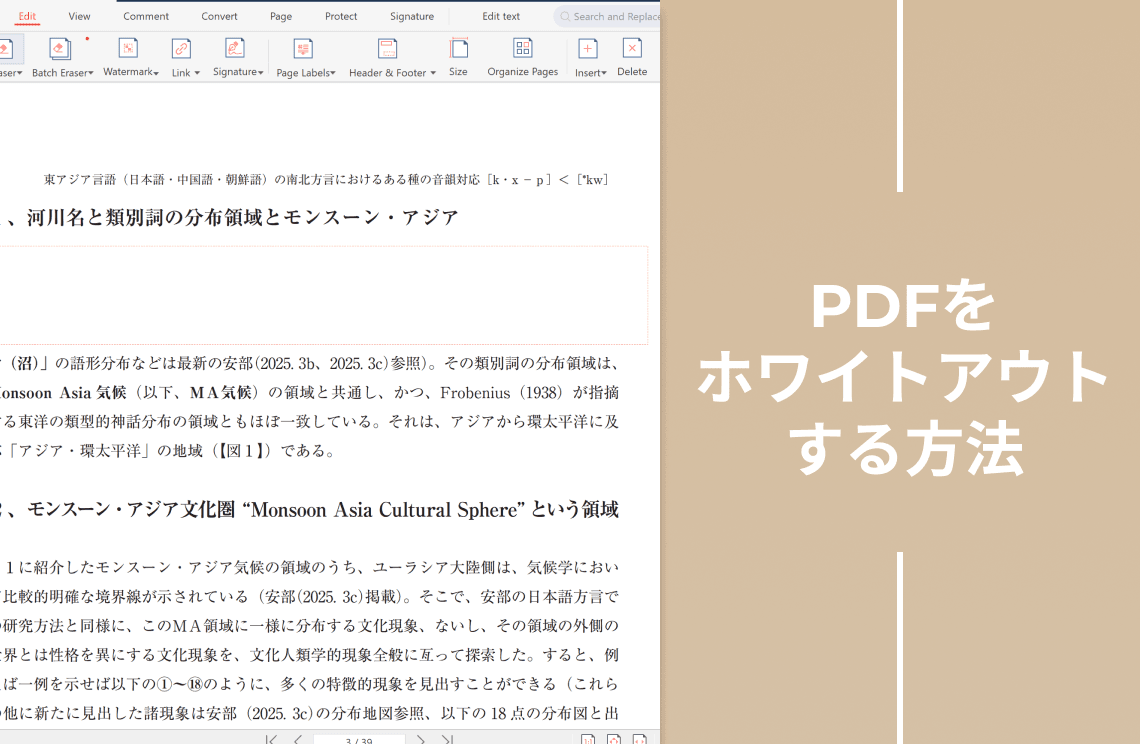Click the Watermark tool icon
The image size is (1140, 744).
tap(128, 49)
